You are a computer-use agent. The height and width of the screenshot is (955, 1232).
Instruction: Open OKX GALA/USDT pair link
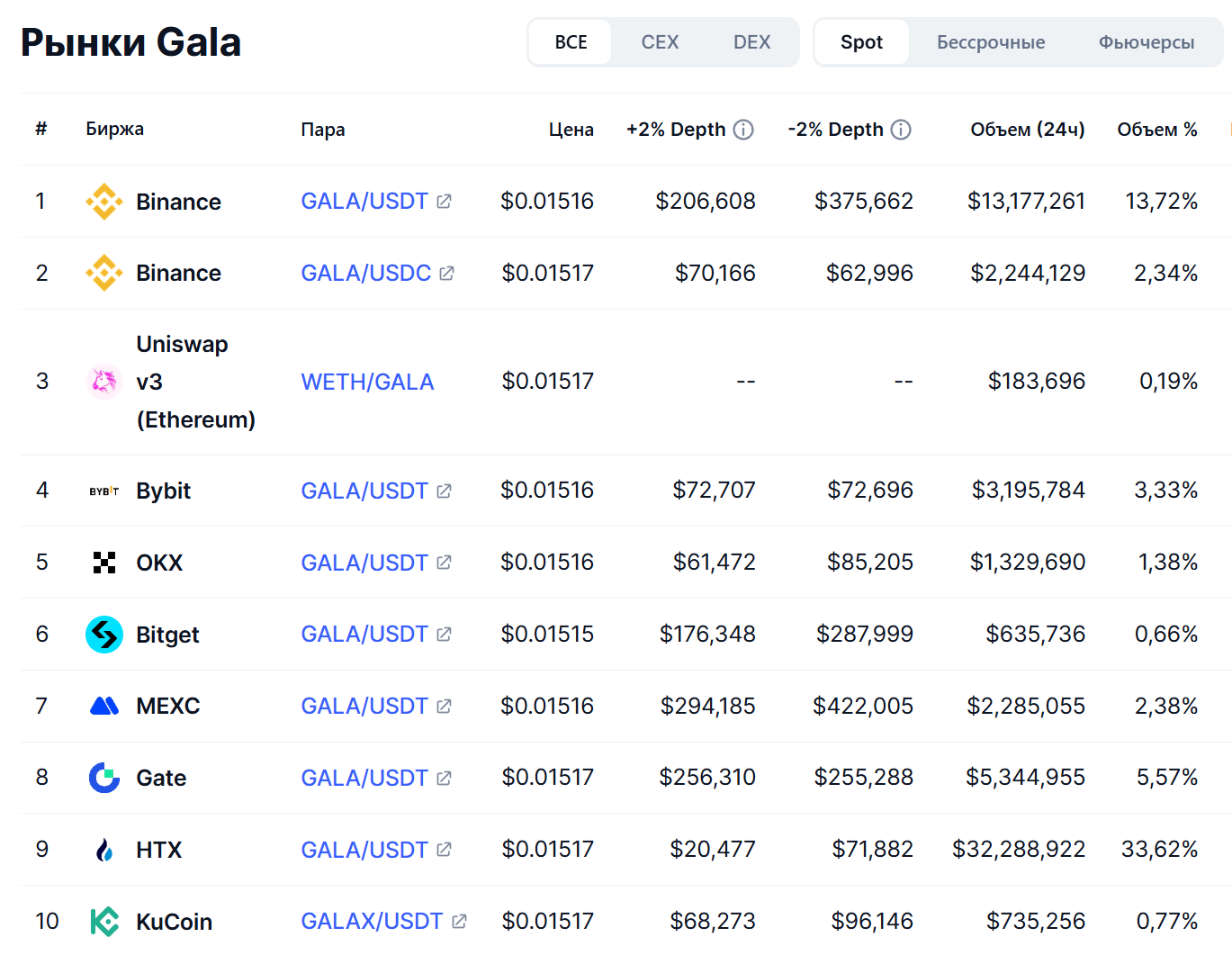point(364,563)
